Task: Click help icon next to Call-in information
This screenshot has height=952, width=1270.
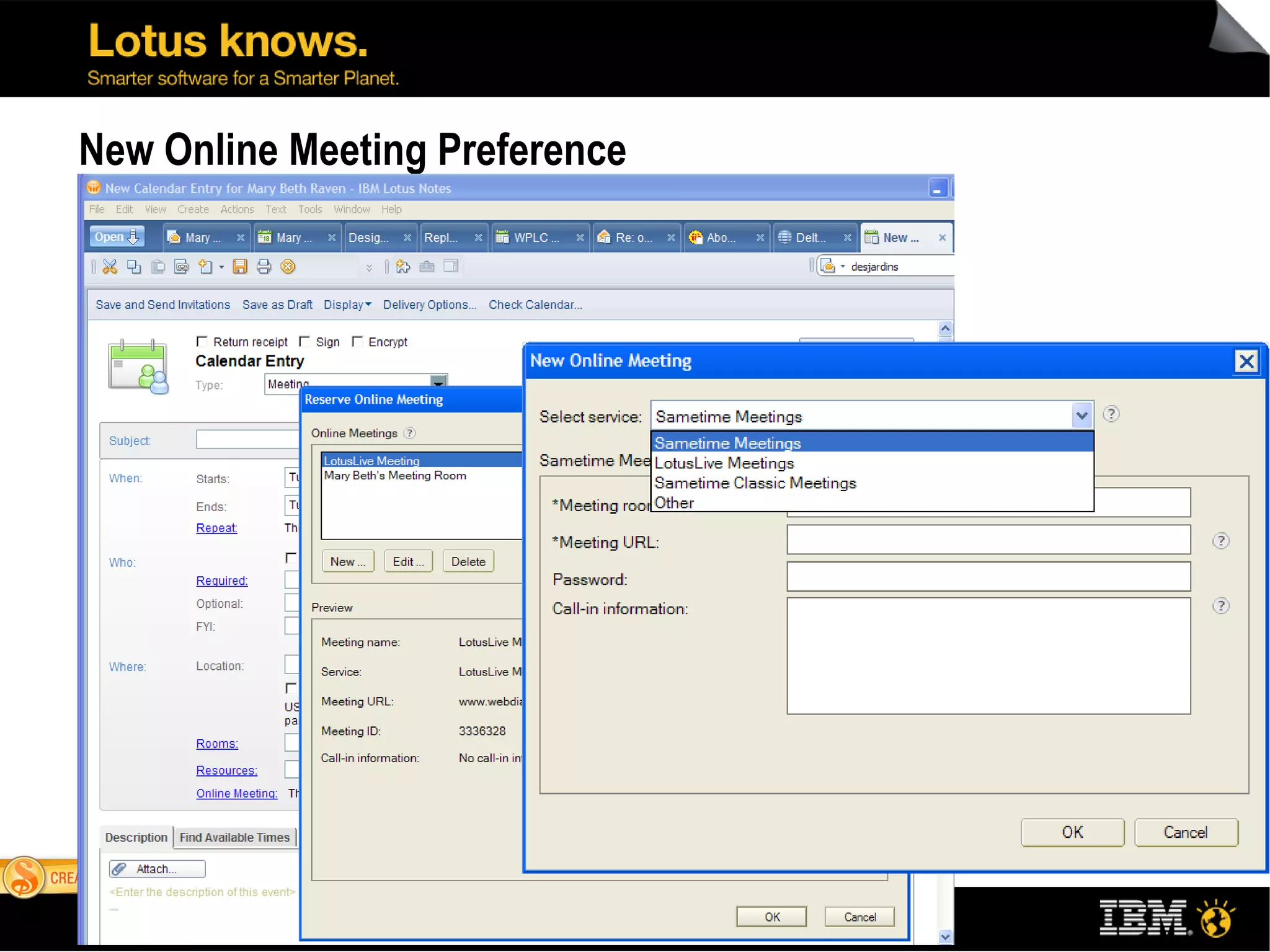Action: coord(1220,606)
